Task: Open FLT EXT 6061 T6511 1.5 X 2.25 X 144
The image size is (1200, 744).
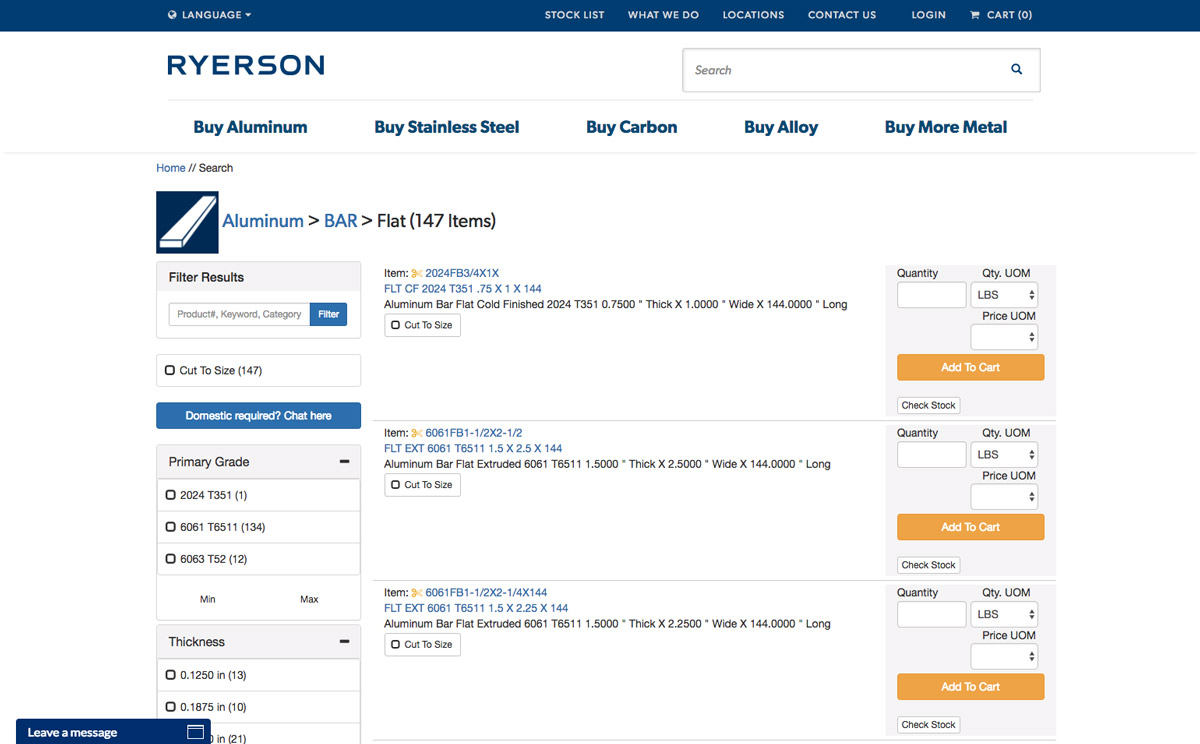Action: pyautogui.click(x=476, y=608)
